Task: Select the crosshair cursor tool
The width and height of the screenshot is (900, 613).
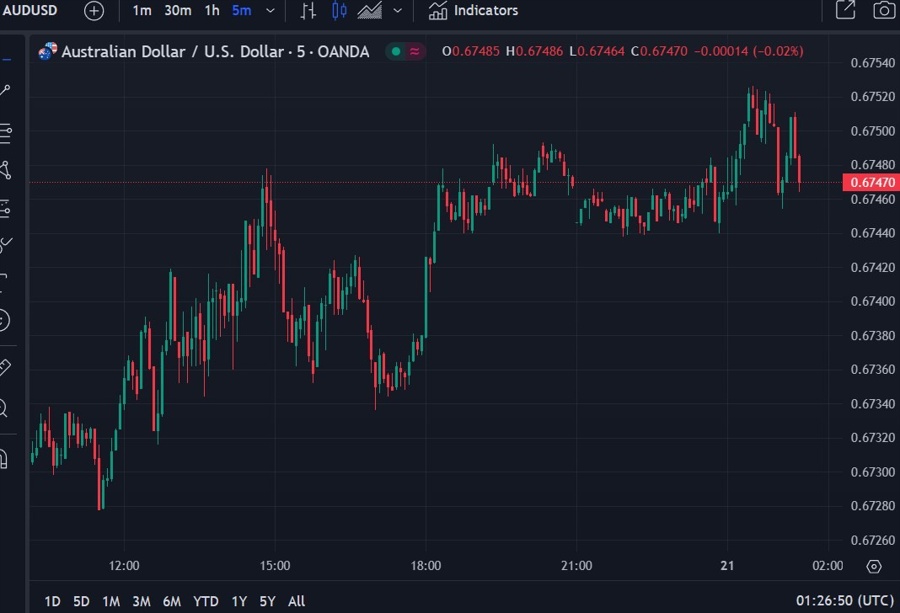Action: [x=6, y=59]
